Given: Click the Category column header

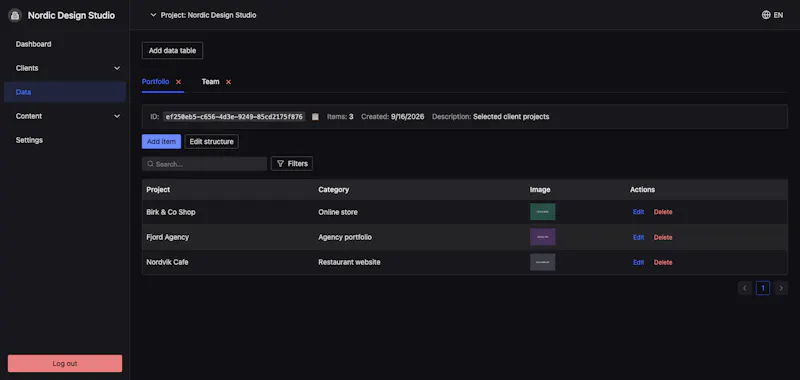Looking at the screenshot, I should tap(334, 190).
